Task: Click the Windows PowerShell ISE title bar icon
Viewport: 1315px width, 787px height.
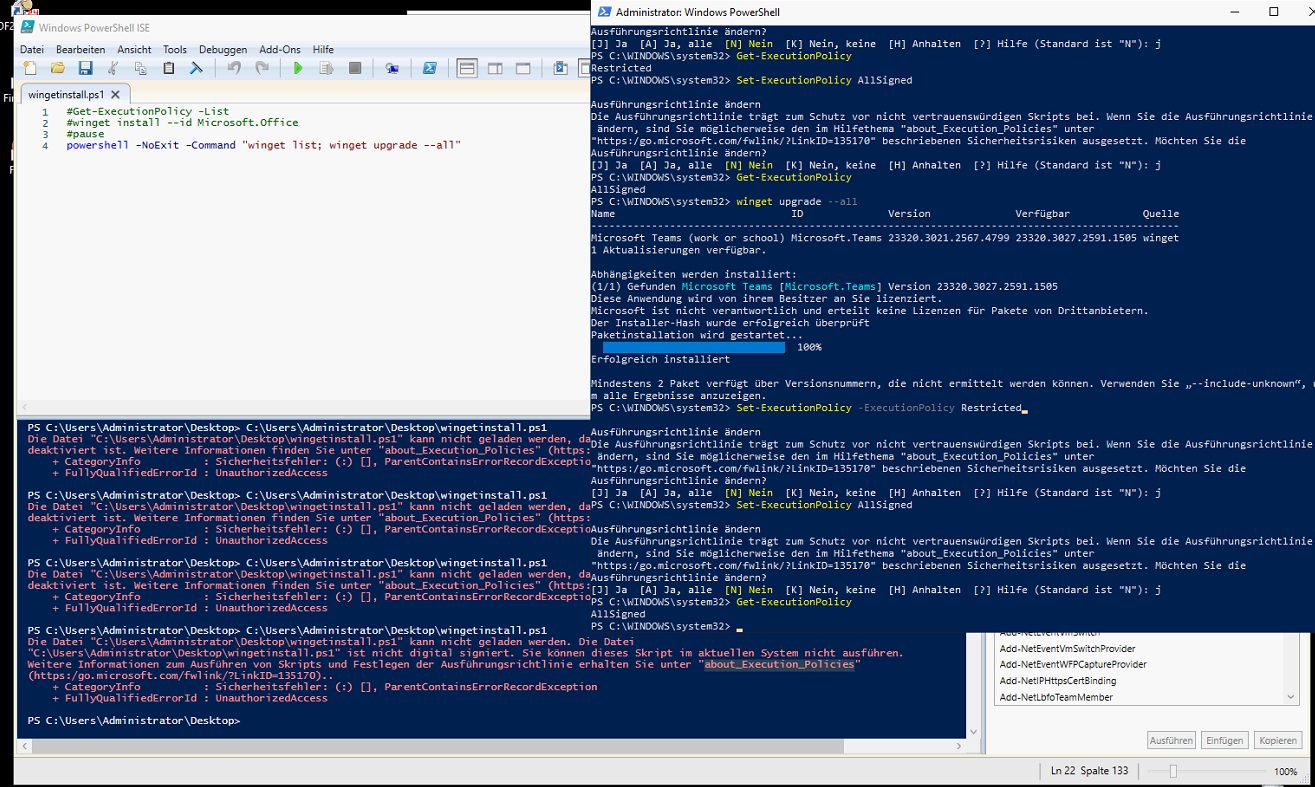Action: click(x=27, y=27)
